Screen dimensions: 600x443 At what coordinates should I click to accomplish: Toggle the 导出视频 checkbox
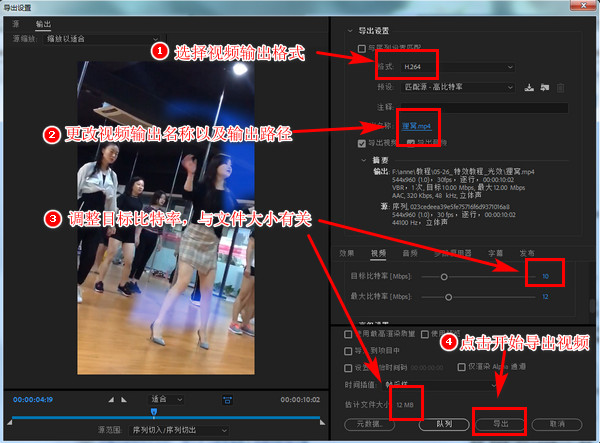[361, 143]
